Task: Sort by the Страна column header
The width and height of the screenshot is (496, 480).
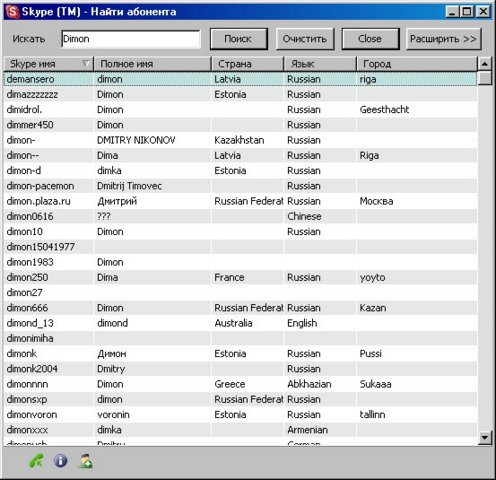Action: tap(248, 64)
